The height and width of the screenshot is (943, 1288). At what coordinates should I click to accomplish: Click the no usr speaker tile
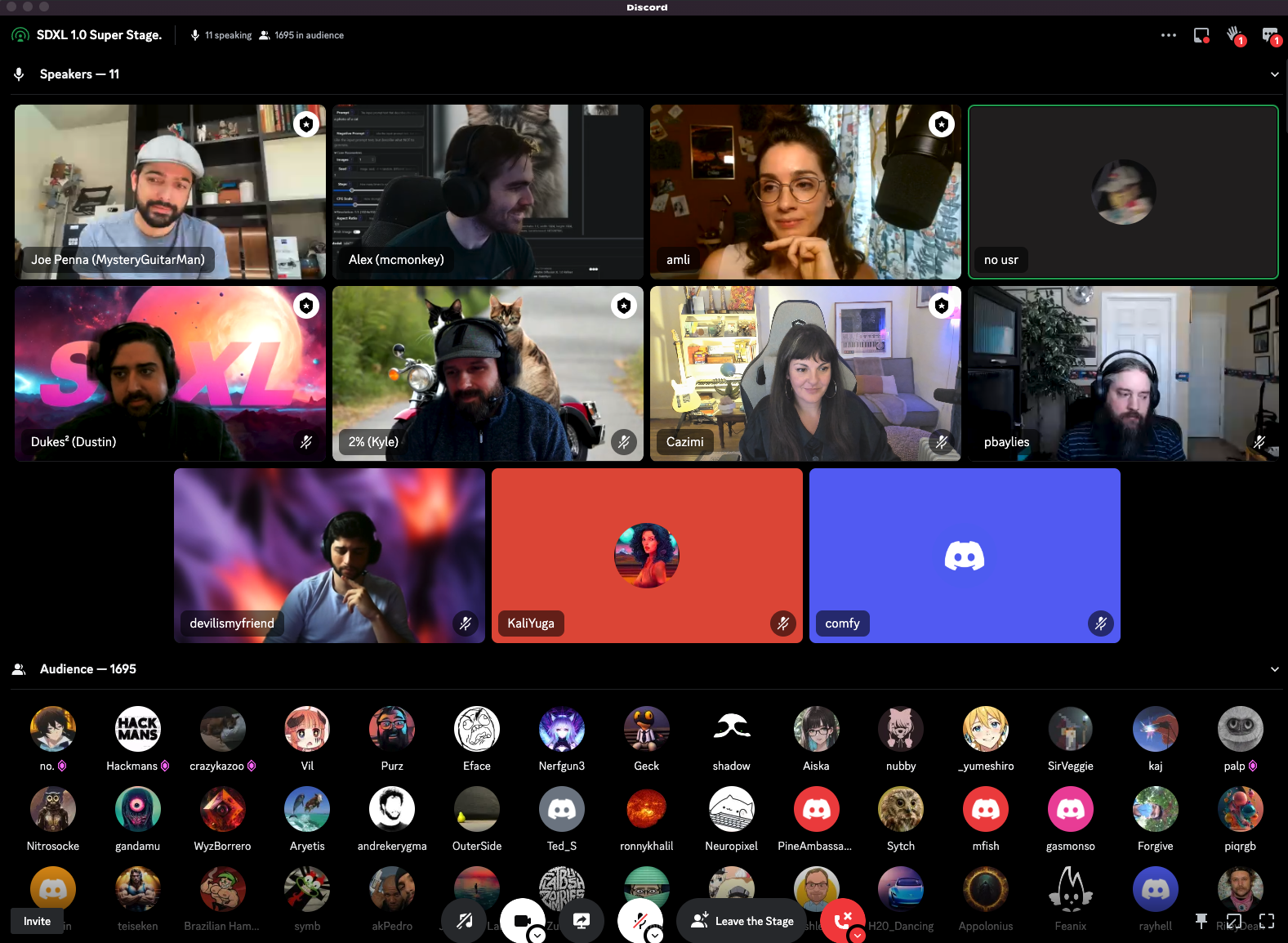pyautogui.click(x=1123, y=192)
